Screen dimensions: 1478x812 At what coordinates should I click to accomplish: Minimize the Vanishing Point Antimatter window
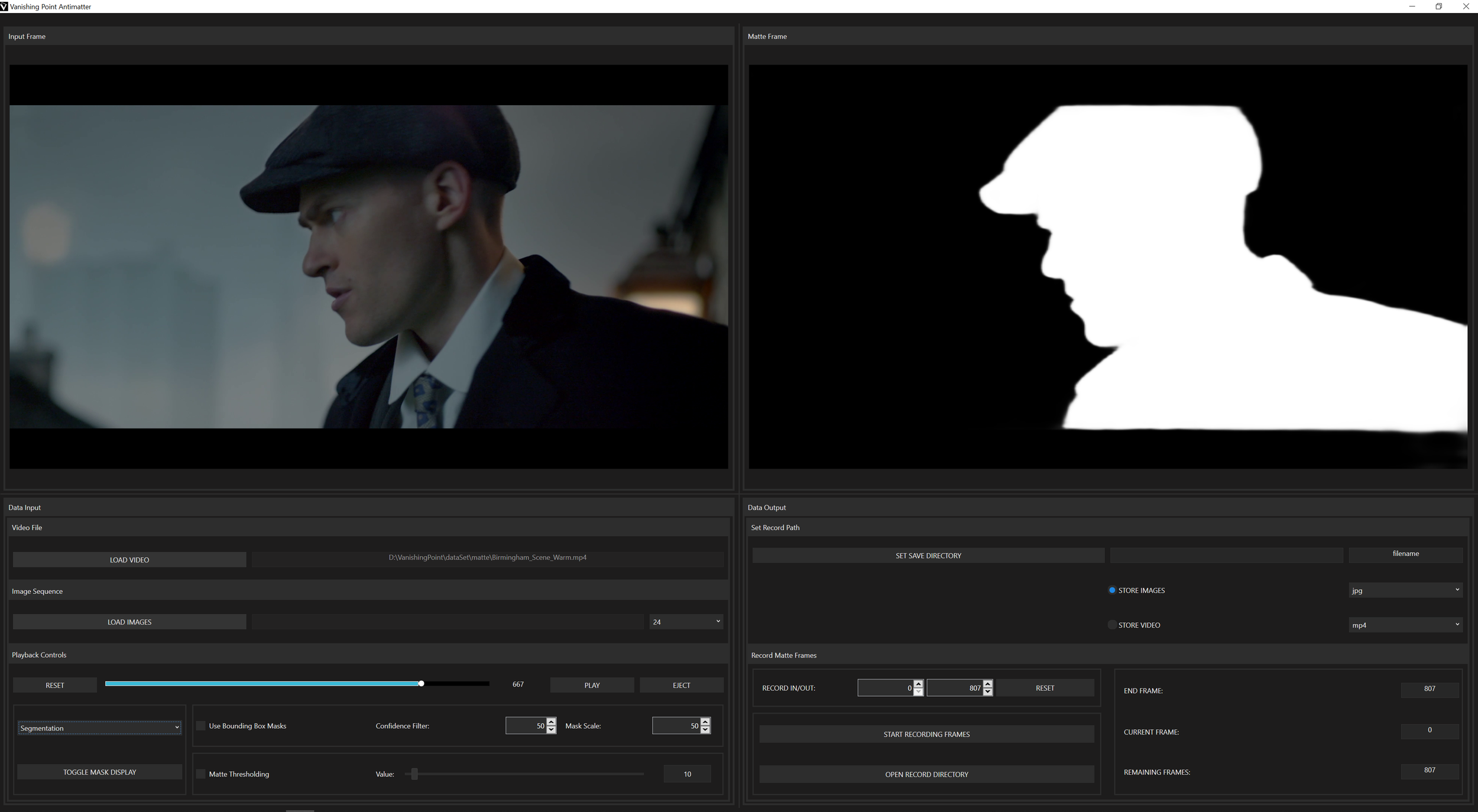click(1412, 7)
